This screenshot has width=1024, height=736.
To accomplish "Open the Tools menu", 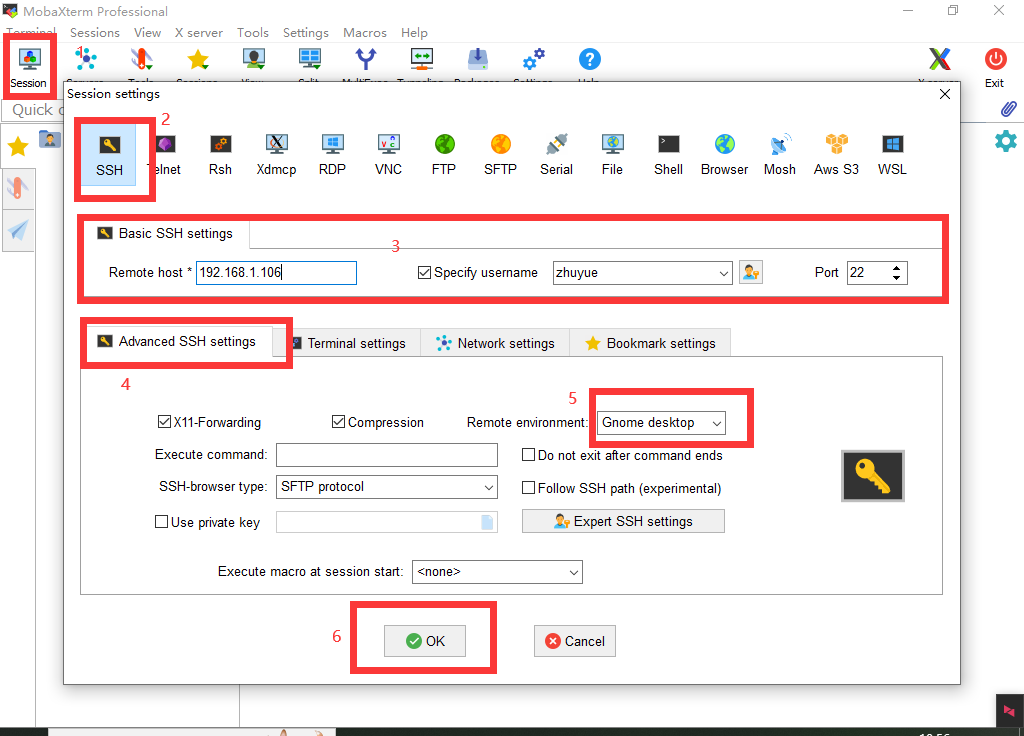I will coord(253,33).
